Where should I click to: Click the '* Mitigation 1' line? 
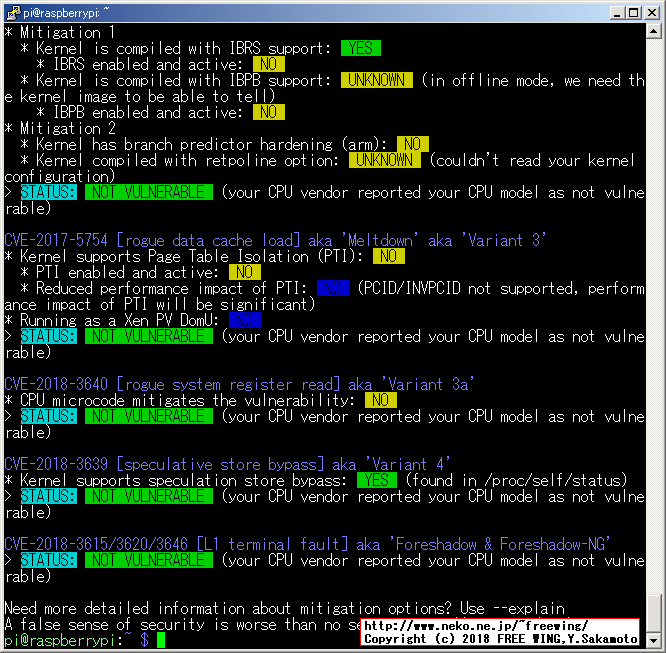coord(59,32)
